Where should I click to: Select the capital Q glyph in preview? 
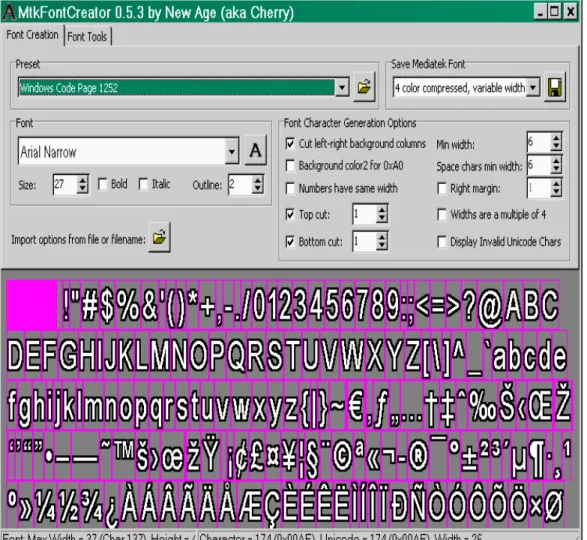(x=236, y=356)
